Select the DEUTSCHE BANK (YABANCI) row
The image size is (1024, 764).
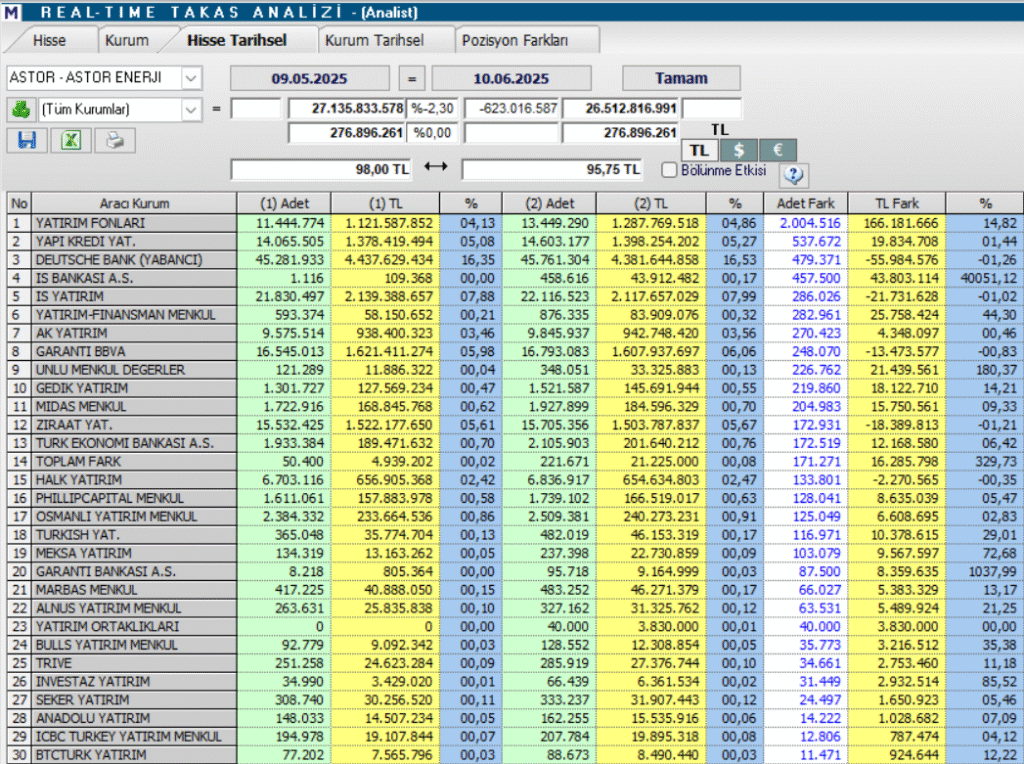pyautogui.click(x=147, y=259)
